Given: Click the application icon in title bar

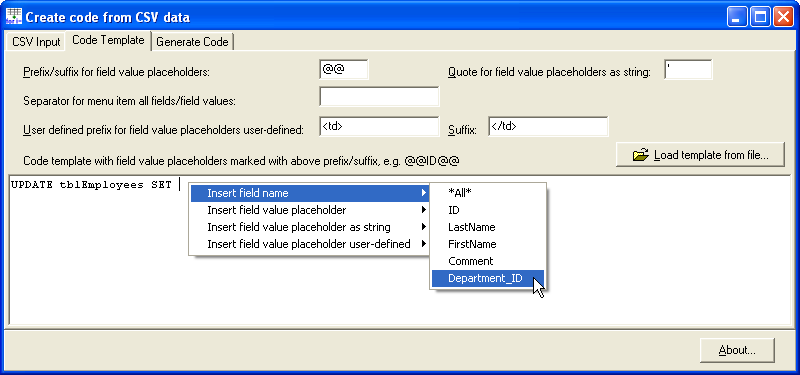Looking at the screenshot, I should (13, 17).
